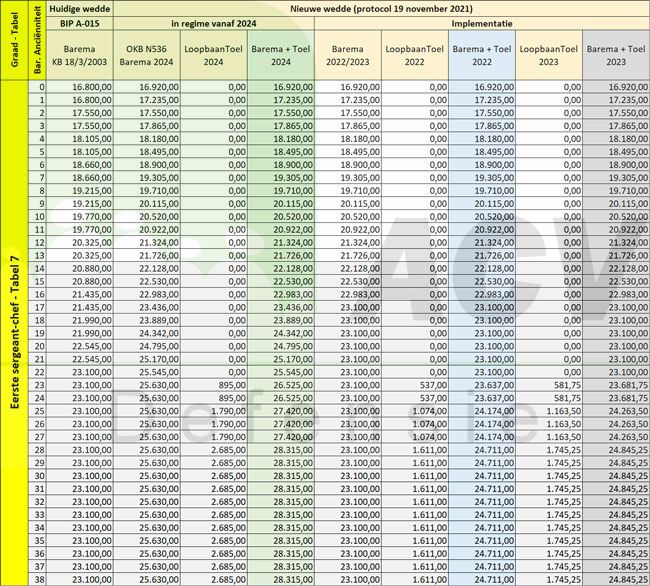Select the 'BIP A-015' header cell
The width and height of the screenshot is (650, 586).
point(80,23)
